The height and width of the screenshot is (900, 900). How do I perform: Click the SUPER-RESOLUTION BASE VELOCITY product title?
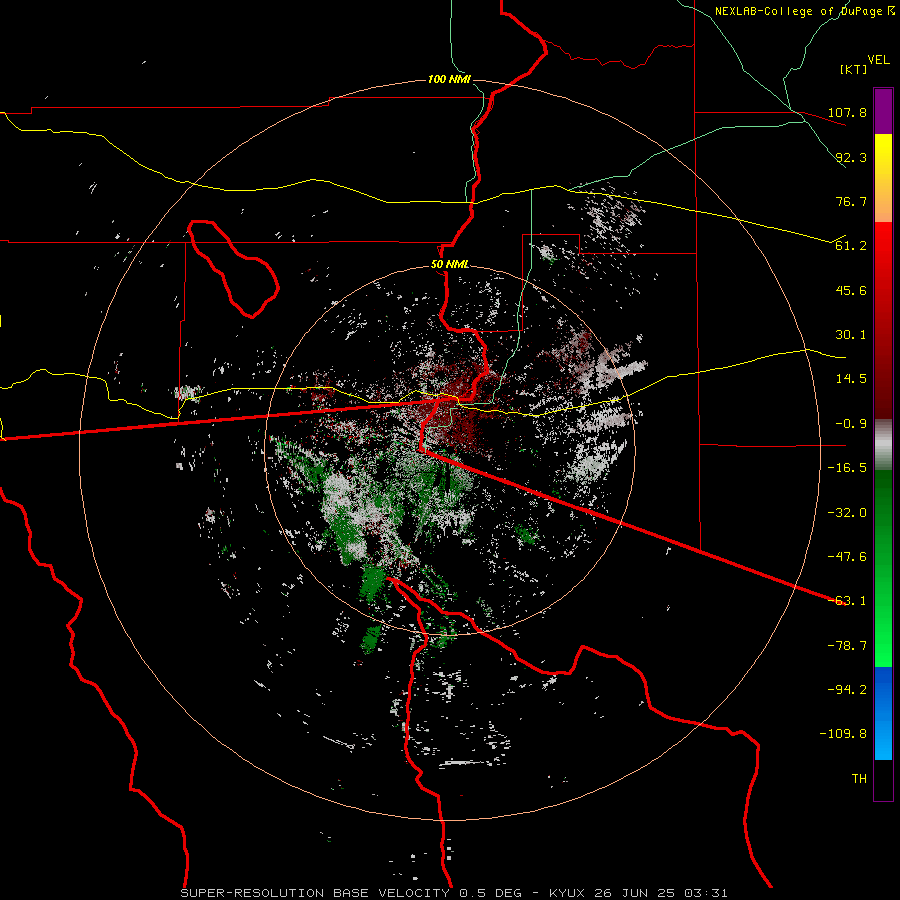click(x=315, y=893)
